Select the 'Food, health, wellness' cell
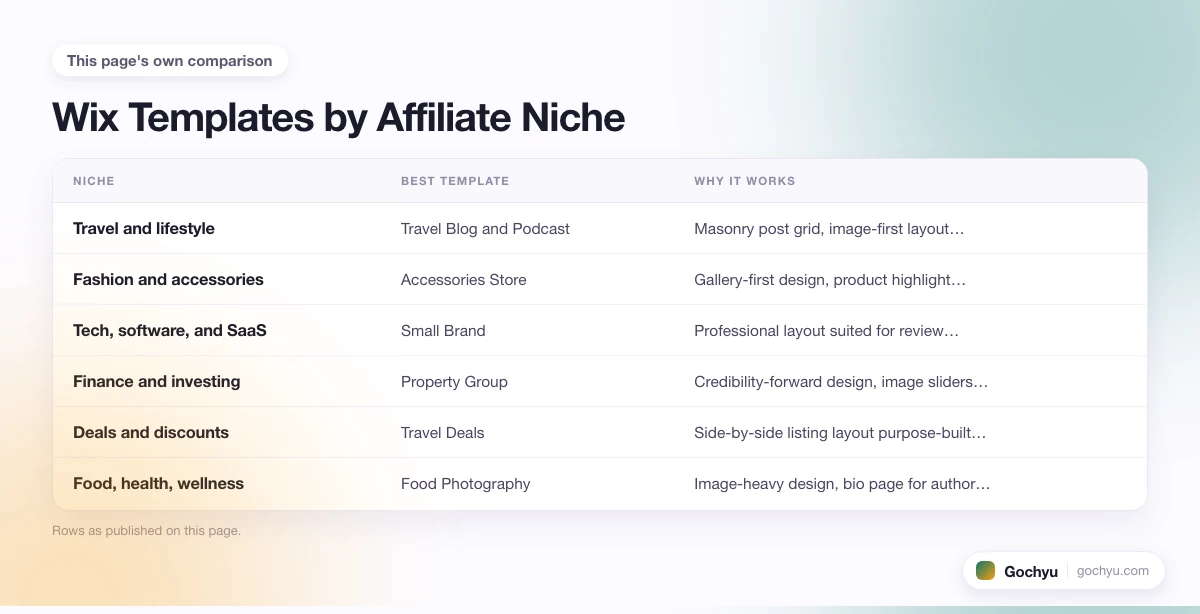1200x614 pixels. pyautogui.click(x=158, y=484)
